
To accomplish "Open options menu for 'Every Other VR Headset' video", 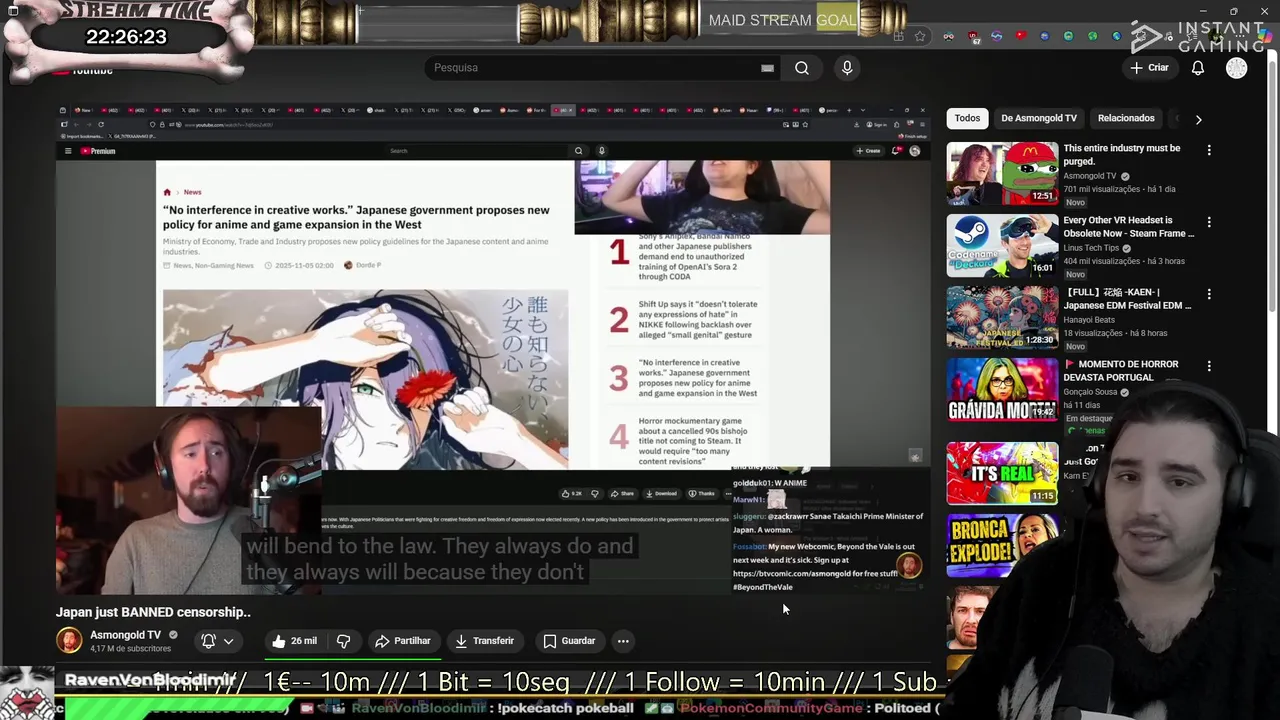I will 1209,222.
